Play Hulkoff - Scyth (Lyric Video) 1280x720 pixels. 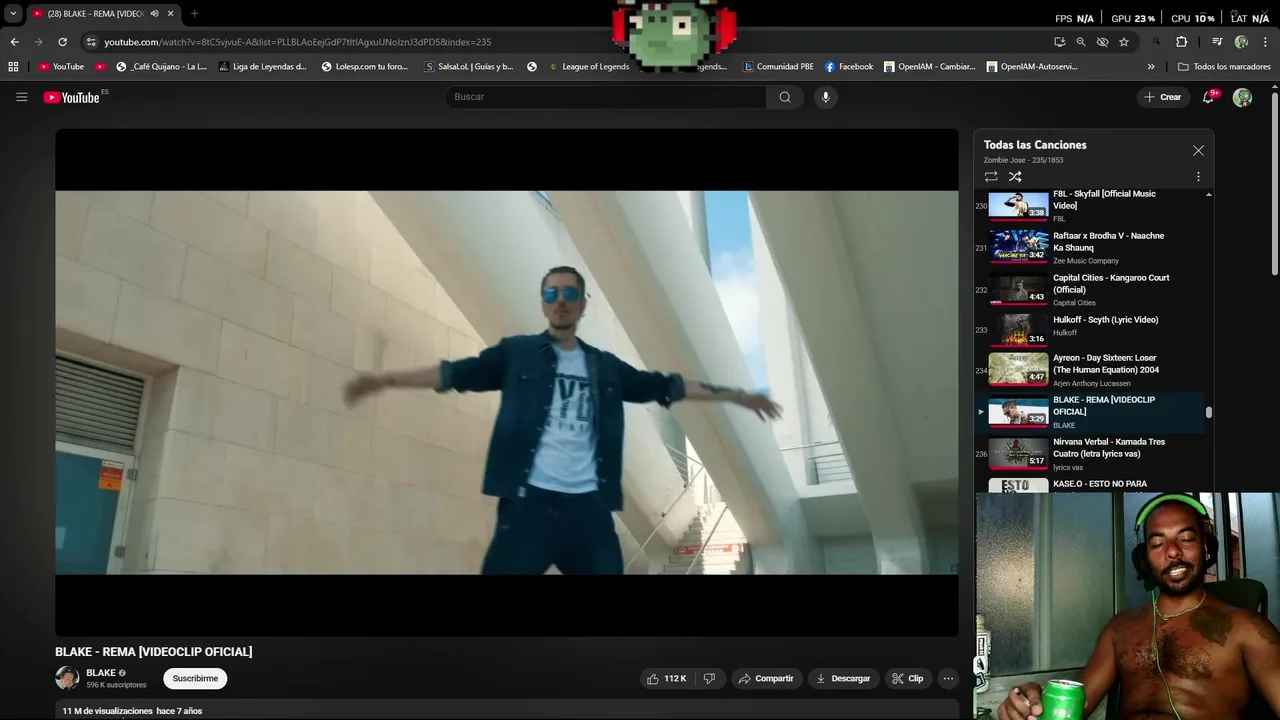click(x=1089, y=329)
